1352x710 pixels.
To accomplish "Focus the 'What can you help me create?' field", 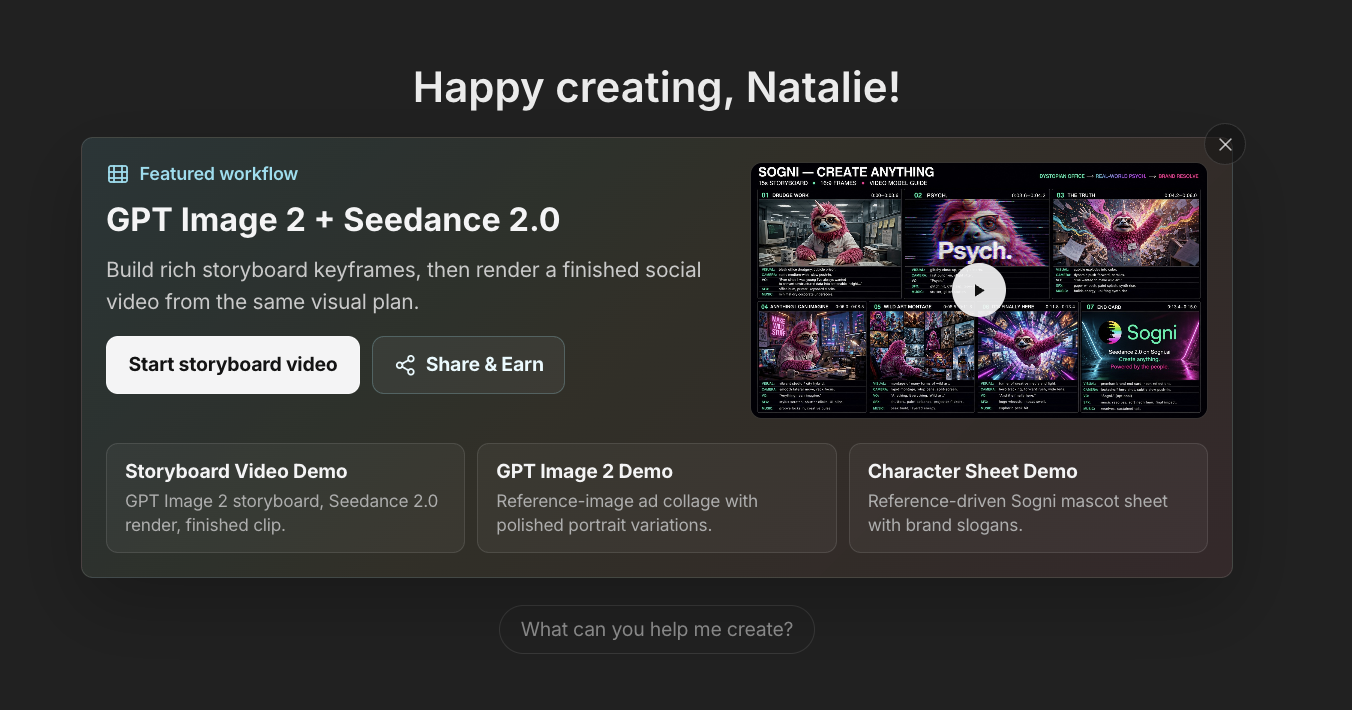I will tap(657, 630).
